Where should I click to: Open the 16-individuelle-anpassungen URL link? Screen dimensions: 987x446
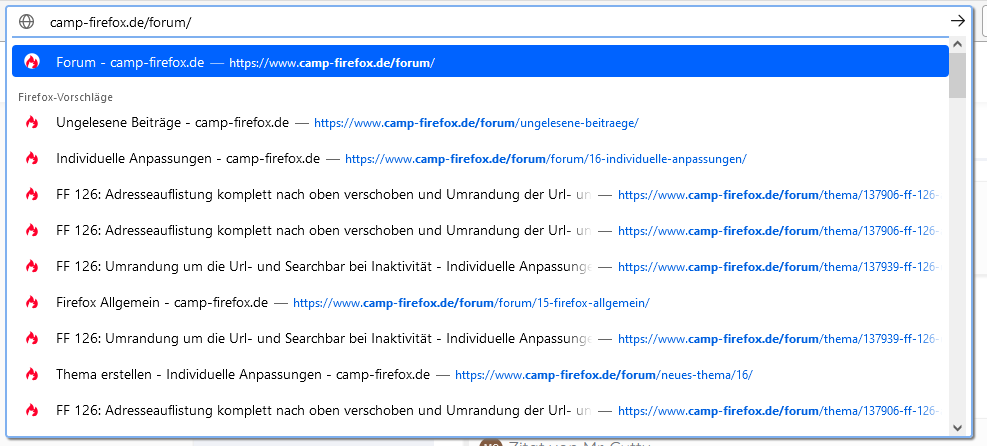pos(545,159)
